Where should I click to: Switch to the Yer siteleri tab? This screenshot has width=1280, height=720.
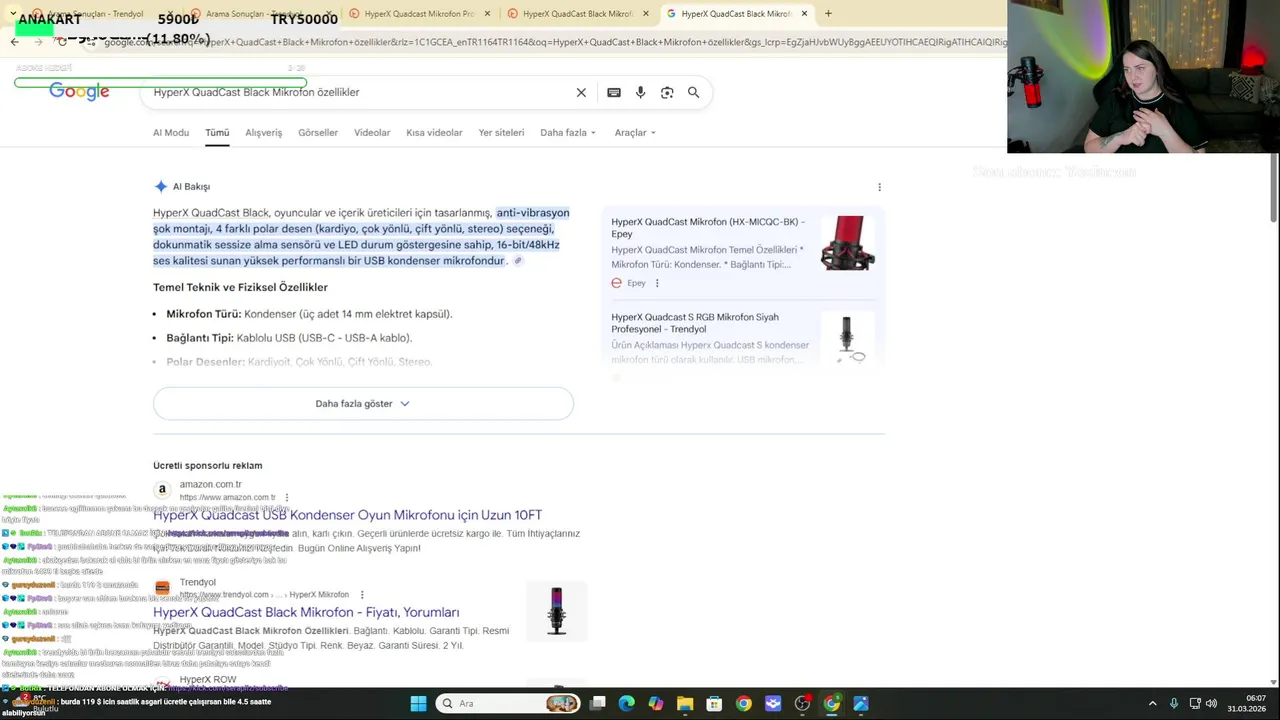501,132
